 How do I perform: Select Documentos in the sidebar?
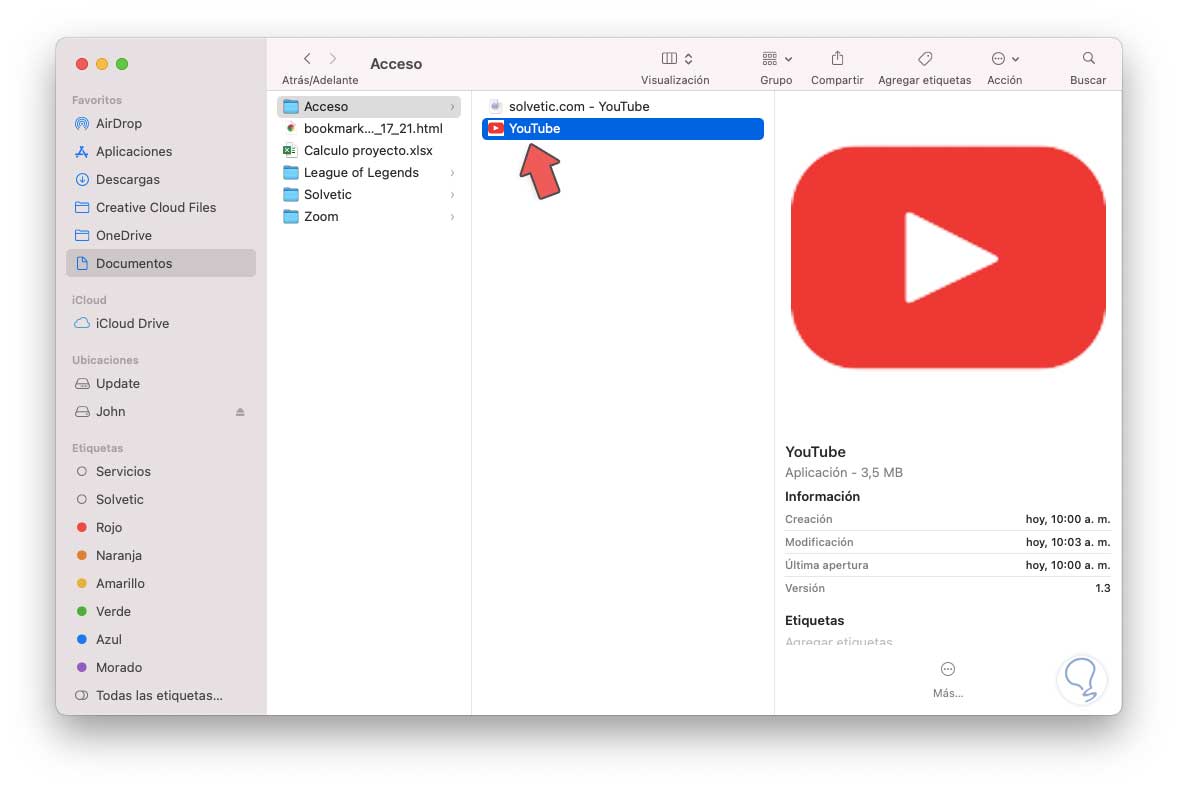(161, 263)
